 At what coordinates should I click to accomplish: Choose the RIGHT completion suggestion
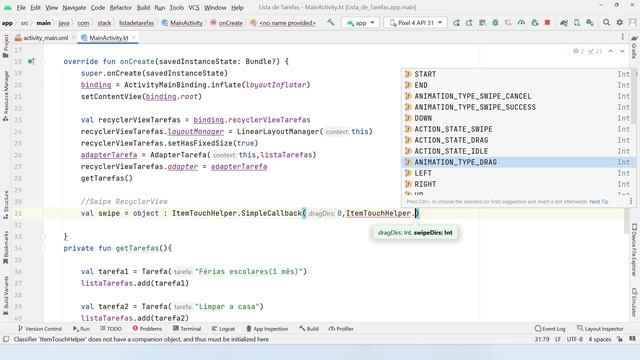(x=517, y=184)
